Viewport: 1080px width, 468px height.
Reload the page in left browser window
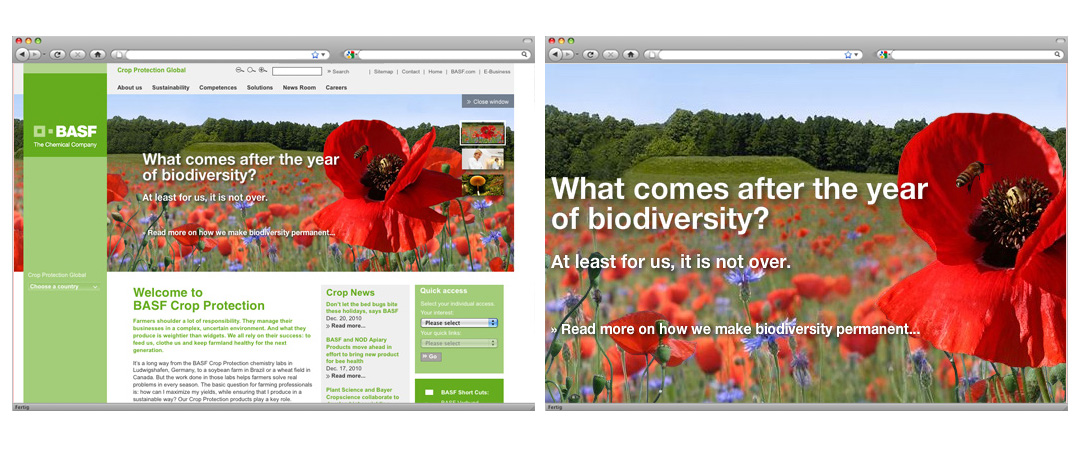tap(57, 54)
